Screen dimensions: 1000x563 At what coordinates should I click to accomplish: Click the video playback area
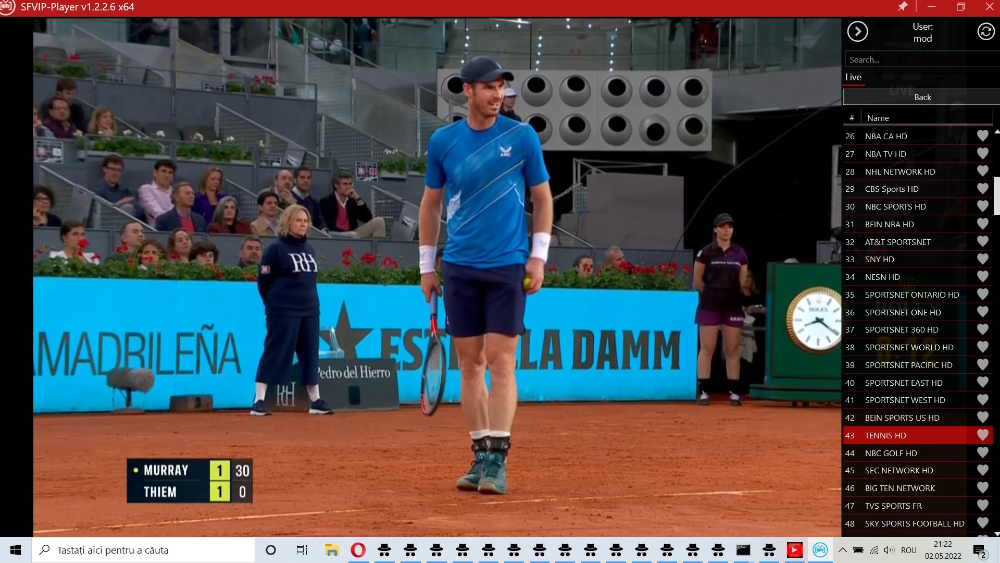438,277
